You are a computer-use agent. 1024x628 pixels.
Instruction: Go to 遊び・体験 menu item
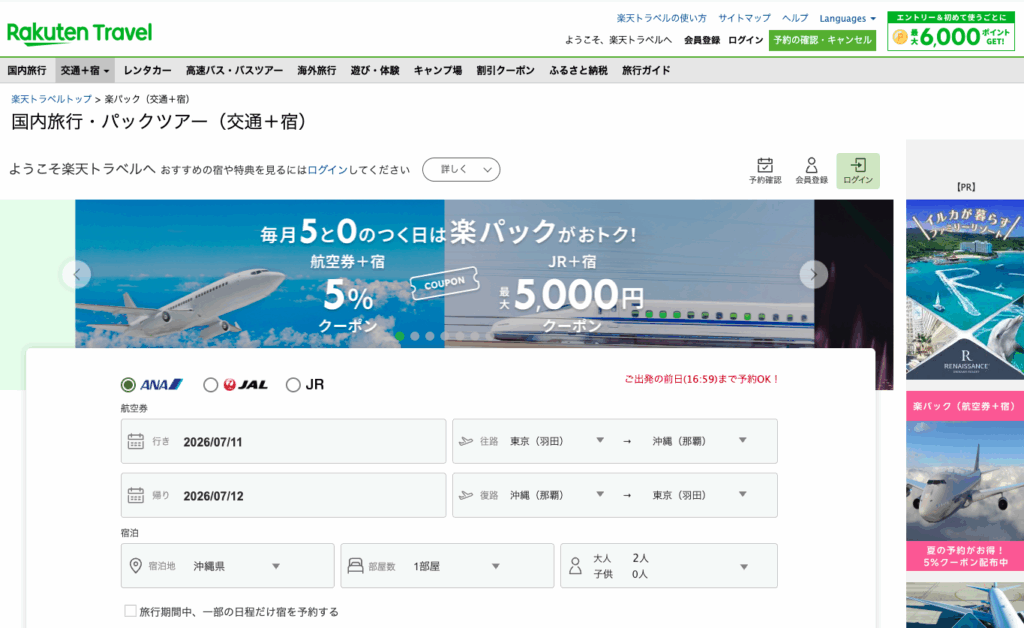tap(375, 71)
